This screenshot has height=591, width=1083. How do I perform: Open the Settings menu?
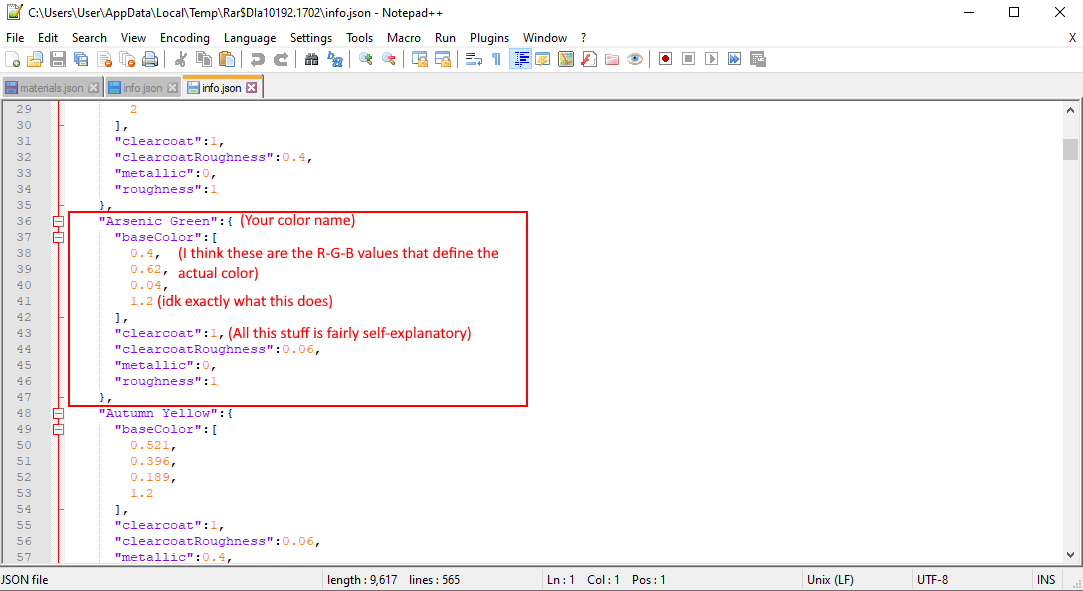click(x=311, y=38)
